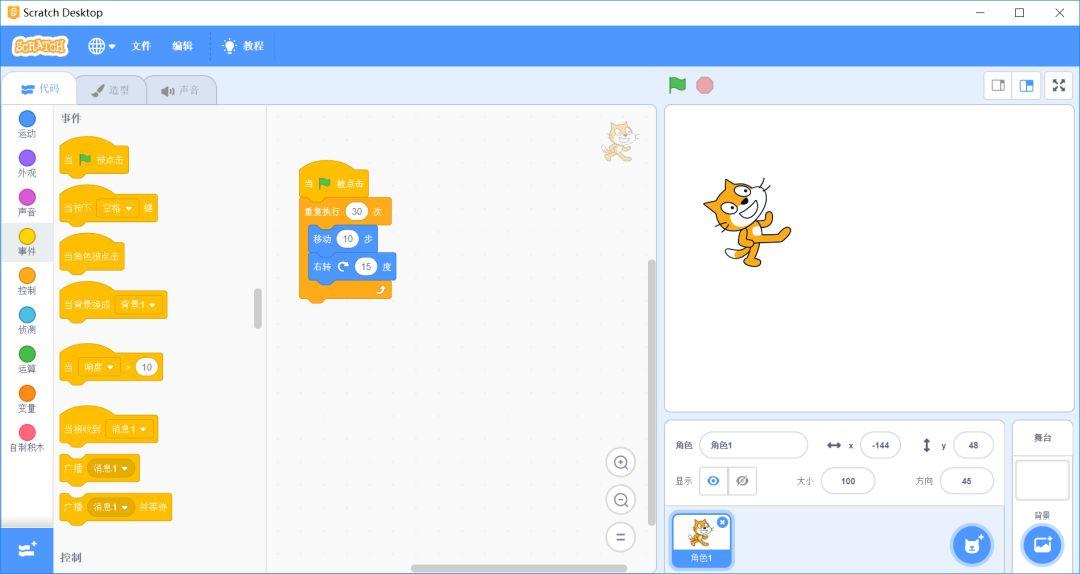1080x574 pixels.
Task: Select the stage backdrop thumbnail
Action: [1042, 480]
